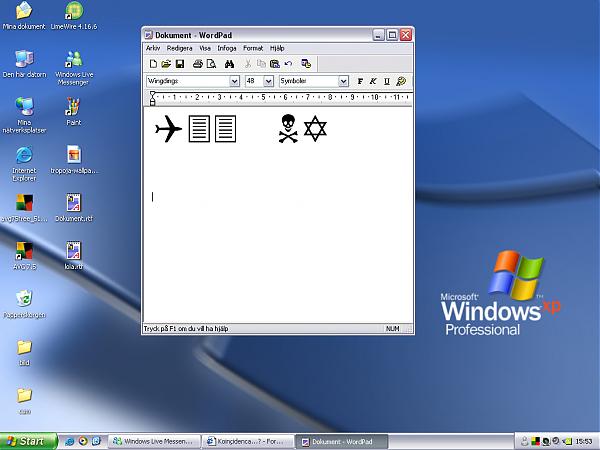Click the NUM indicator in the status bar
The width and height of the screenshot is (600, 450).
tap(393, 329)
